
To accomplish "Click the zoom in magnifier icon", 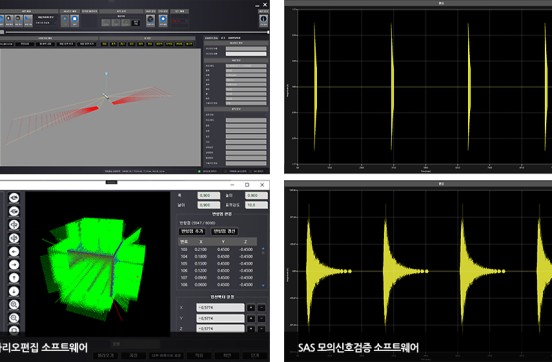I will [14, 305].
